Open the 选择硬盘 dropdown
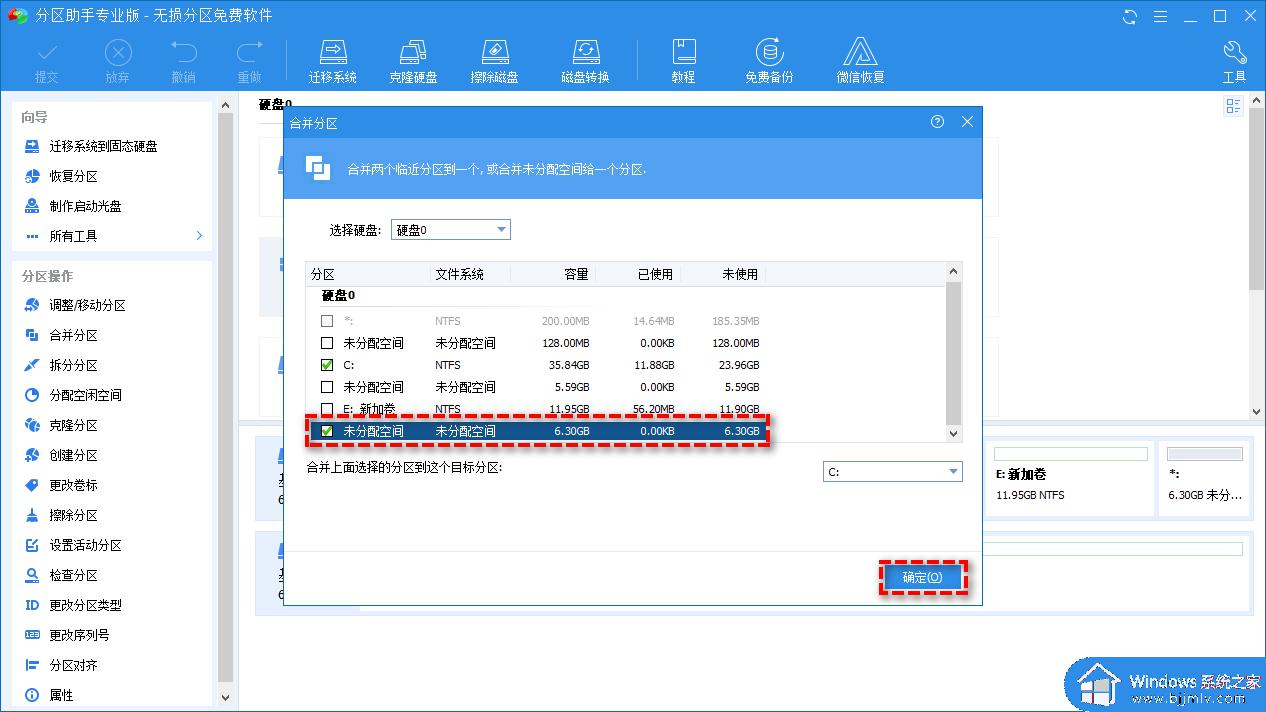This screenshot has width=1266, height=712. [x=451, y=230]
